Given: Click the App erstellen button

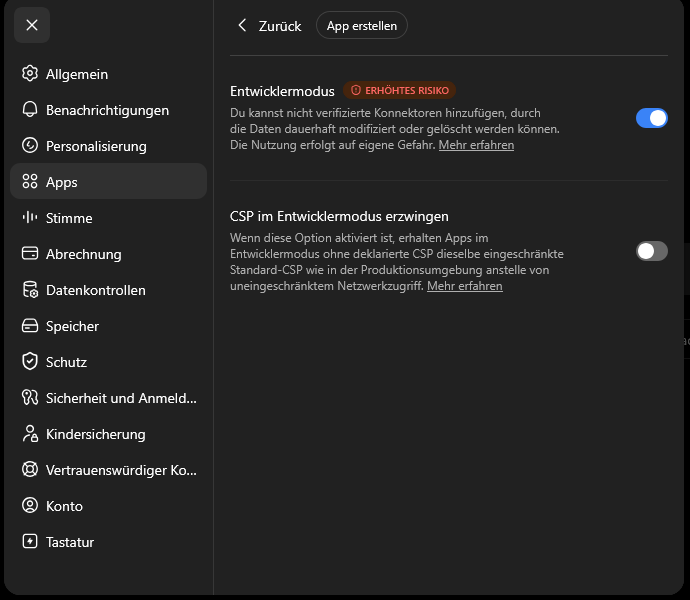Looking at the screenshot, I should (362, 26).
